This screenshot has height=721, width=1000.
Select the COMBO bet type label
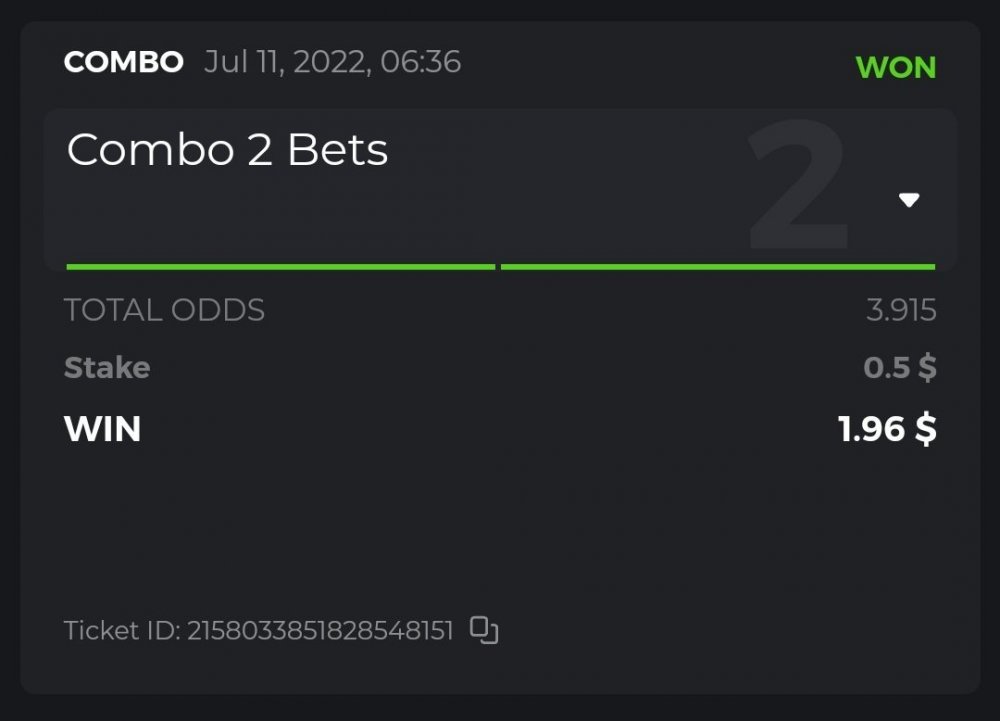pos(124,63)
